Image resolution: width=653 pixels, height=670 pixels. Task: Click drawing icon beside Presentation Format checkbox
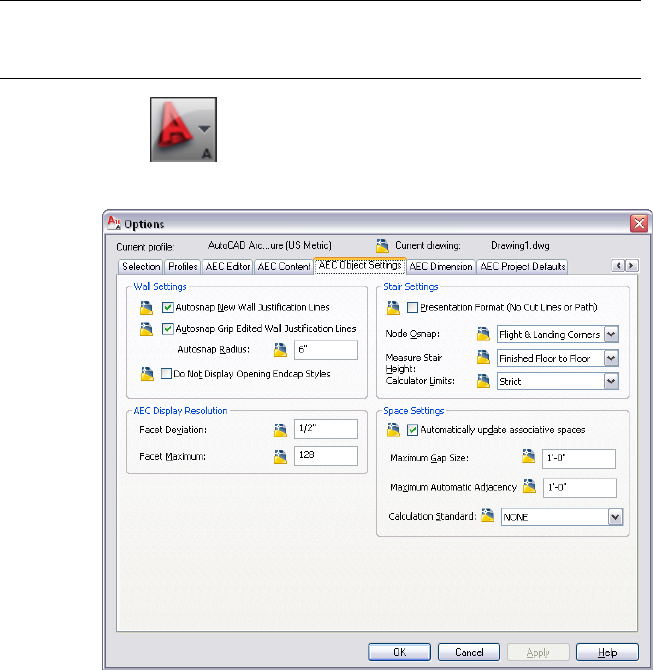[x=393, y=308]
